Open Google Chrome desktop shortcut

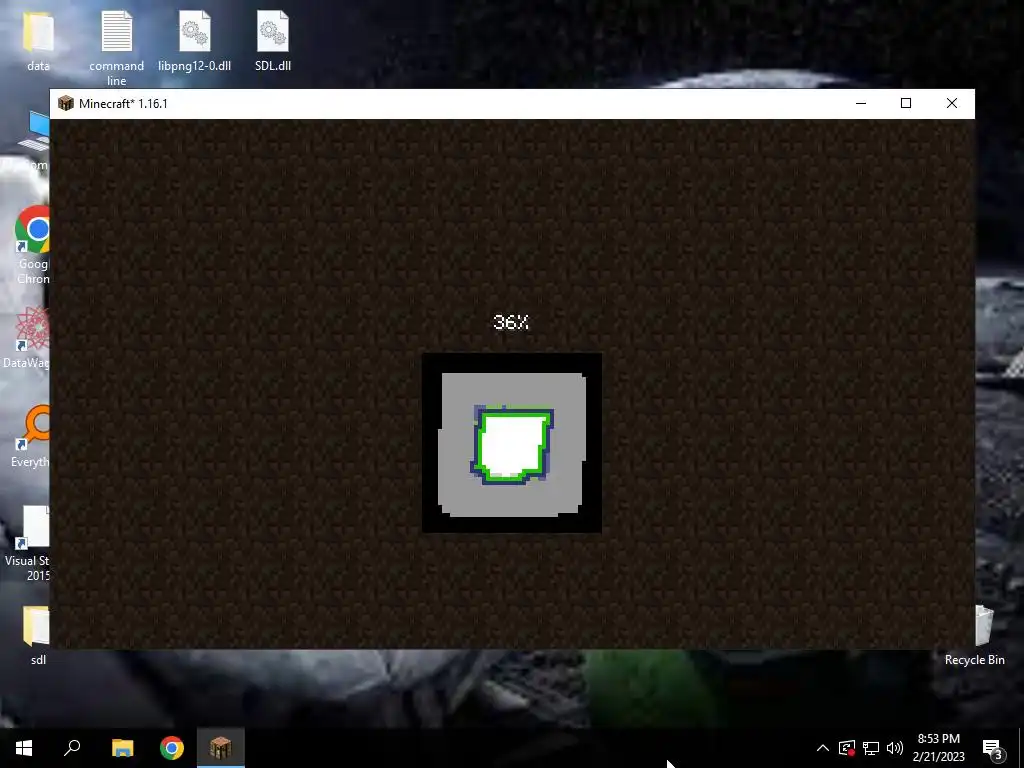[31, 245]
